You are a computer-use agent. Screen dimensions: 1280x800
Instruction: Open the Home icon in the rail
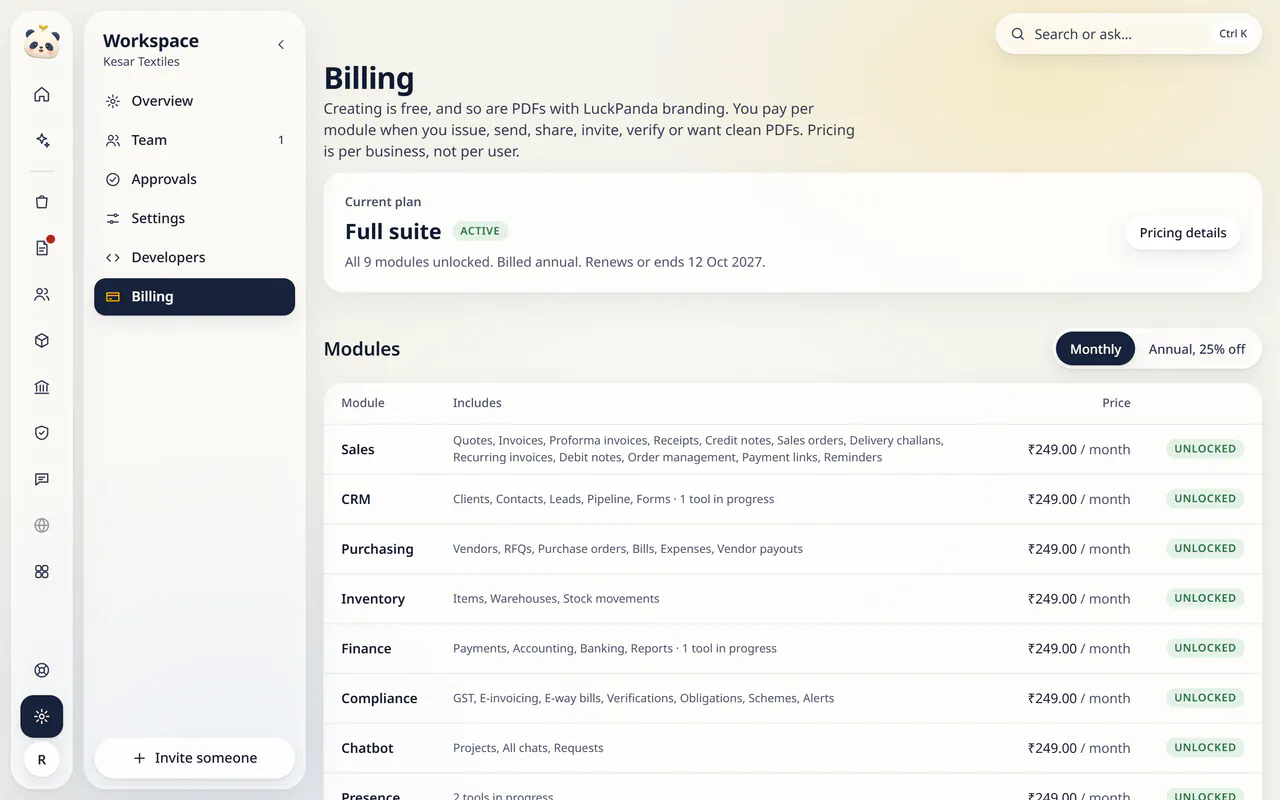click(42, 95)
